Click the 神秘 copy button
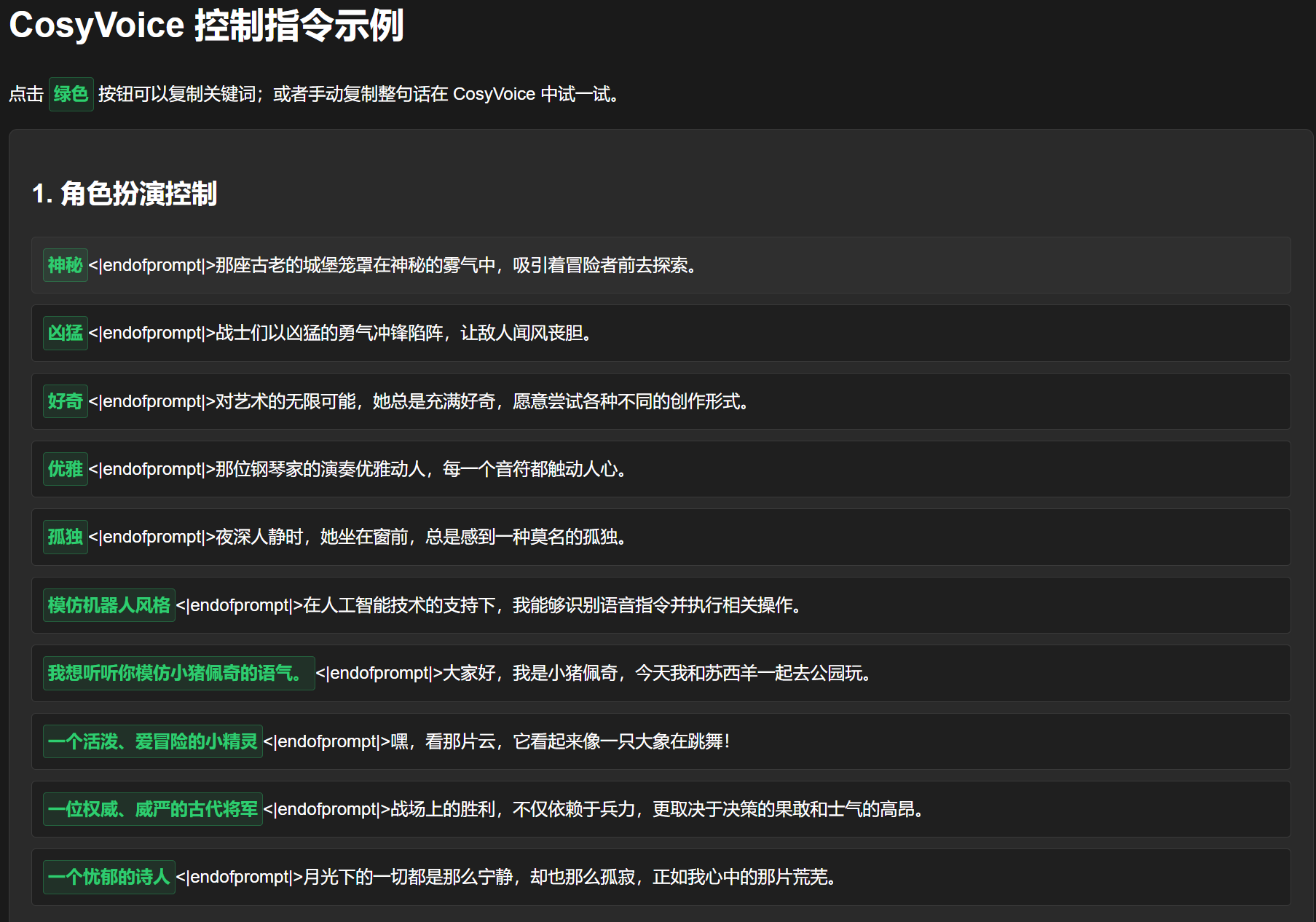 tap(65, 266)
